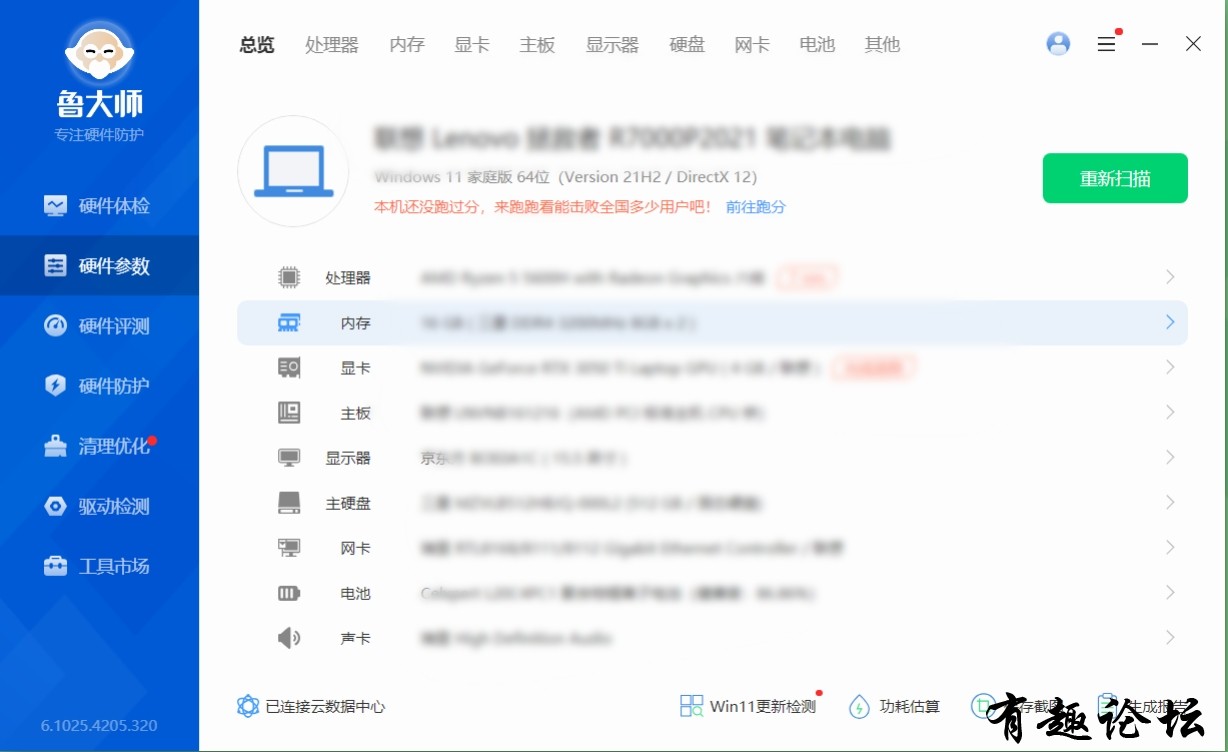Image resolution: width=1228 pixels, height=752 pixels.
Task: Expand 声卡 row using its chevron
Action: click(x=1170, y=637)
